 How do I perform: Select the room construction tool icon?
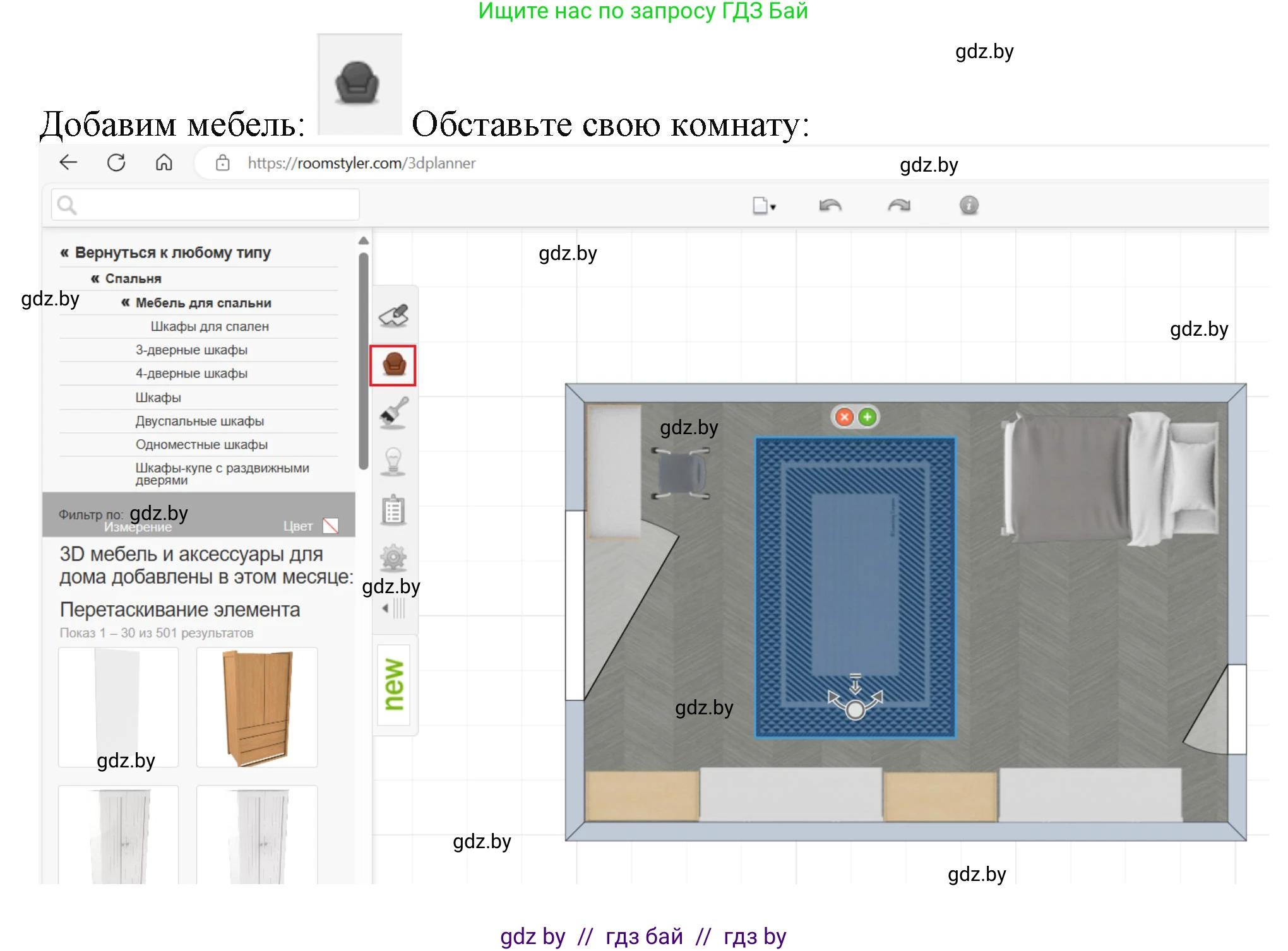[x=393, y=315]
